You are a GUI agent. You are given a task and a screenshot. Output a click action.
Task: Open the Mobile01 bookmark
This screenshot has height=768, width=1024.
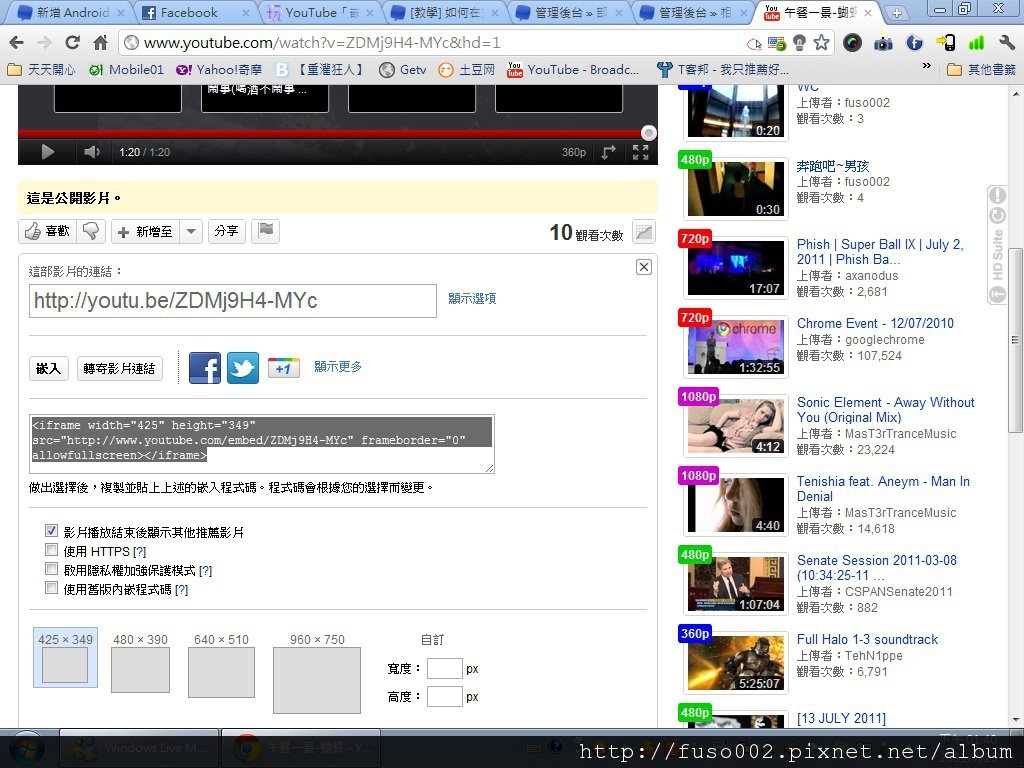click(x=126, y=69)
